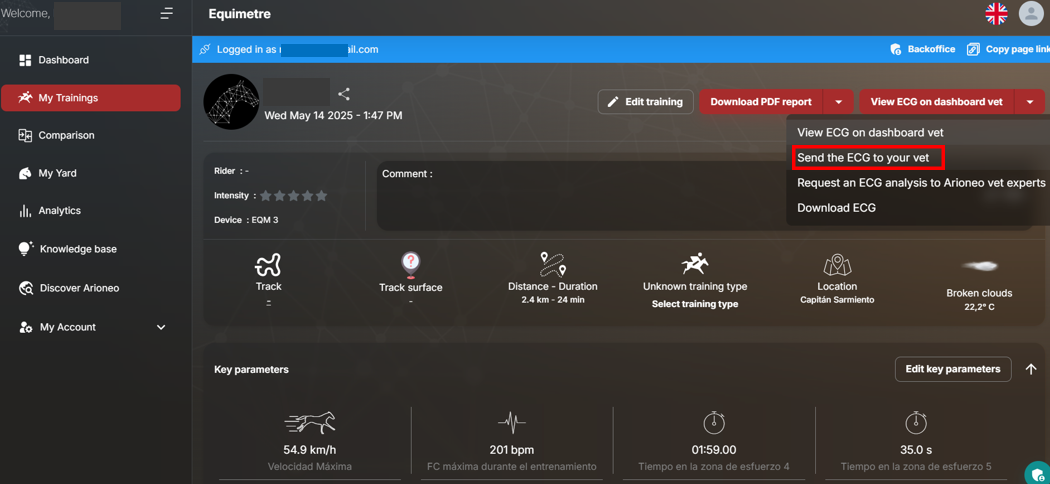Collapse the Key parameters section arrow
1050x484 pixels.
pyautogui.click(x=1031, y=370)
